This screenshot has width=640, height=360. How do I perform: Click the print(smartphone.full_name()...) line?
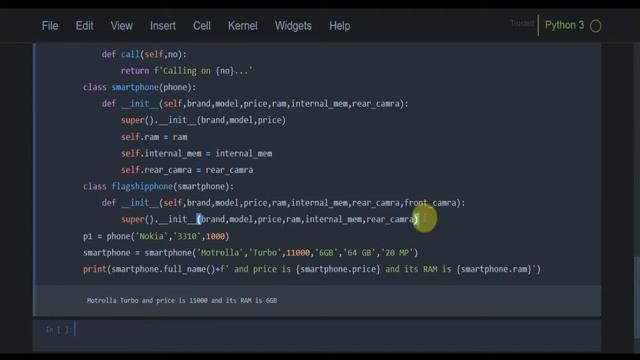312,269
